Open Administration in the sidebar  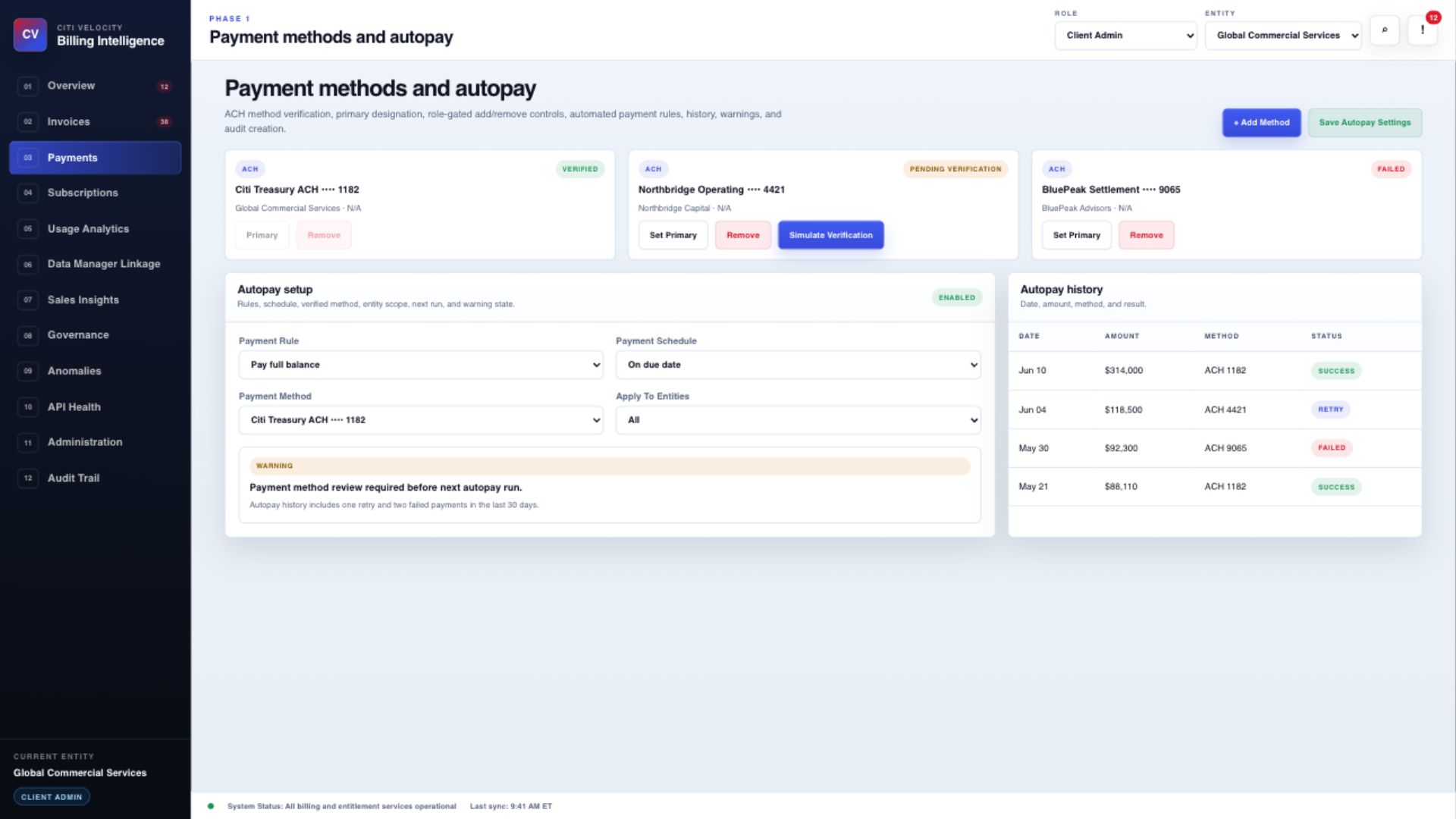pyautogui.click(x=95, y=442)
